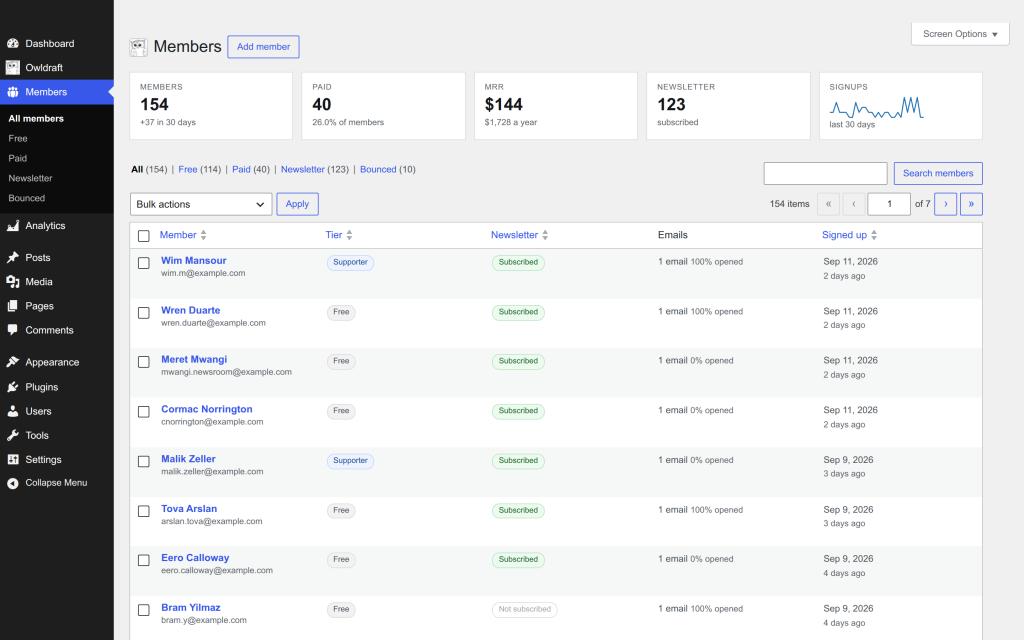This screenshot has height=640, width=1024.
Task: Open Bram Yilmaz's member profile
Action: [x=191, y=608]
